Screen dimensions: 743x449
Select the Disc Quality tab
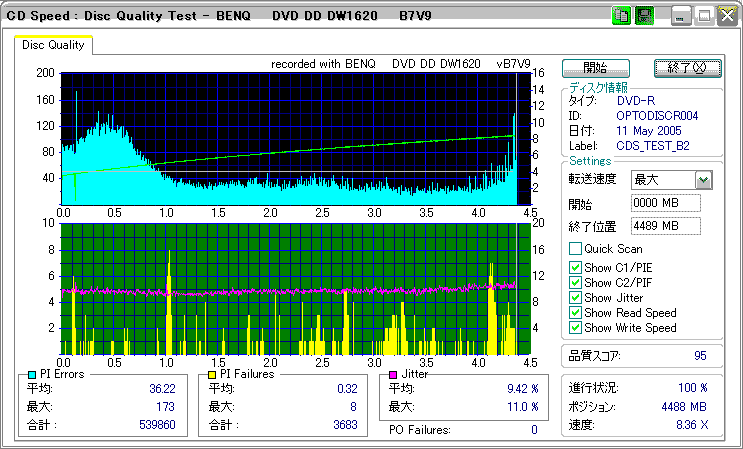click(x=53, y=44)
